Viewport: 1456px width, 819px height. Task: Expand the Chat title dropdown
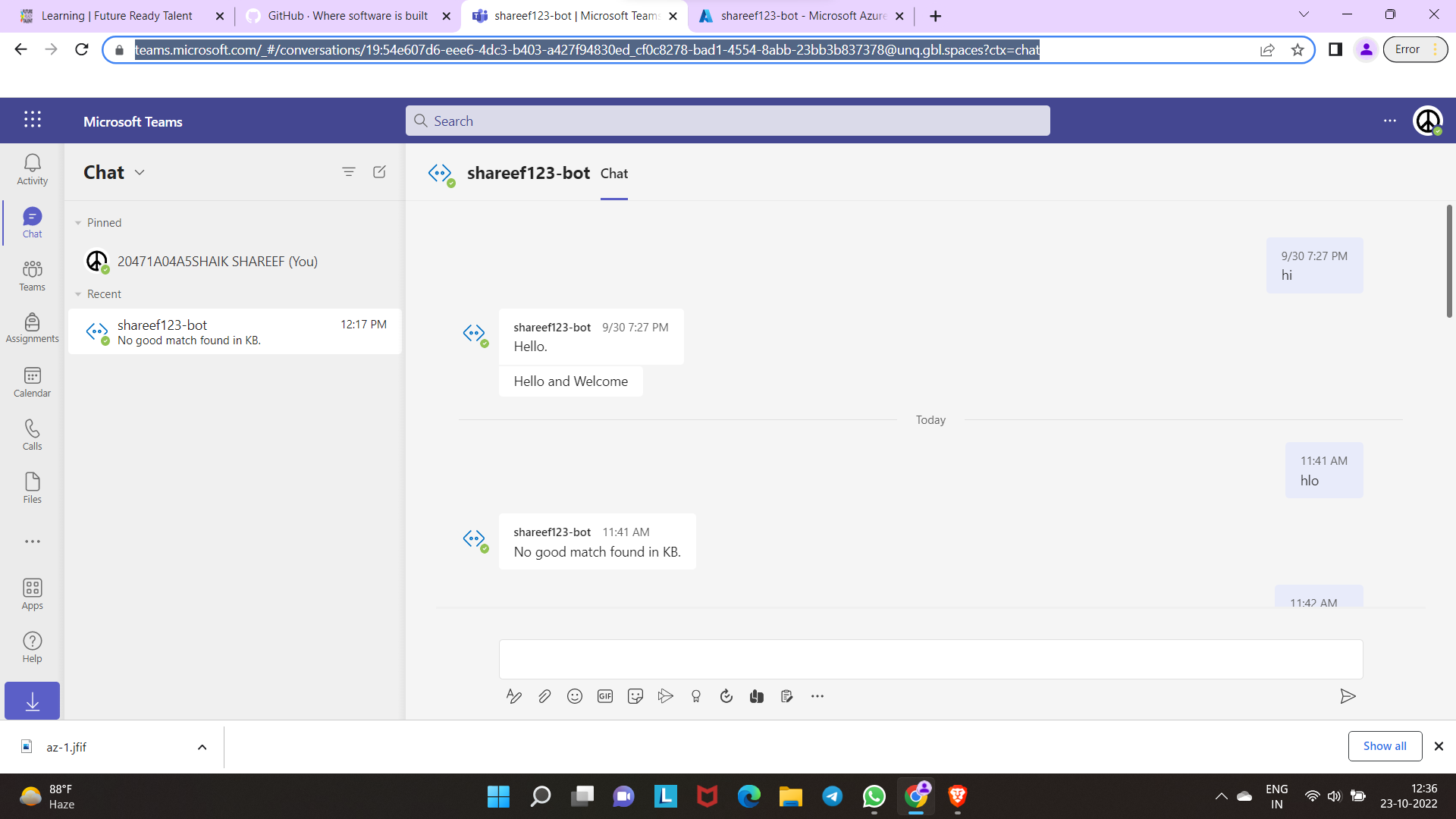tap(140, 173)
